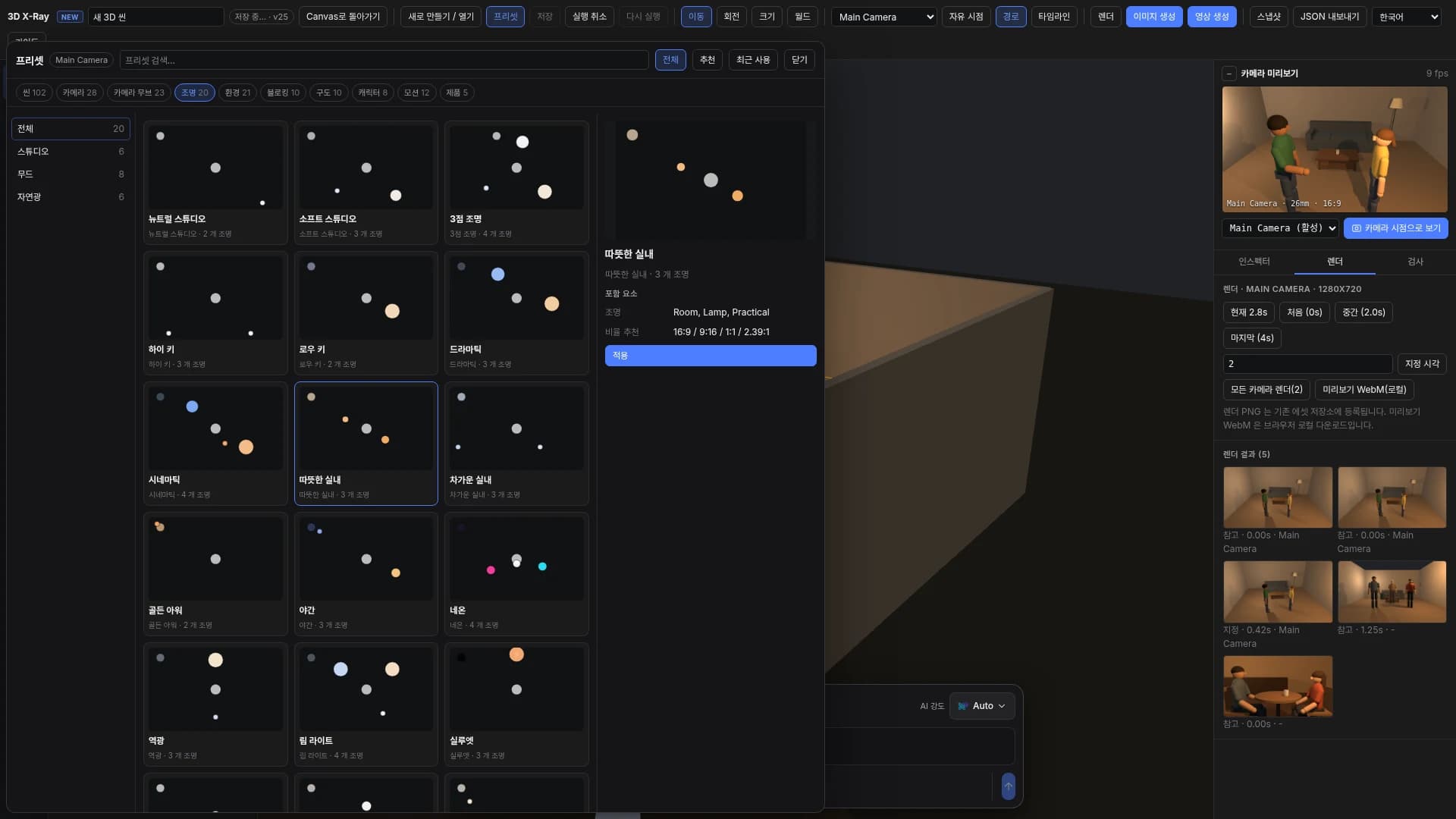1456x819 pixels.
Task: Toggle the 크기 scale transform mode
Action: [x=767, y=17]
